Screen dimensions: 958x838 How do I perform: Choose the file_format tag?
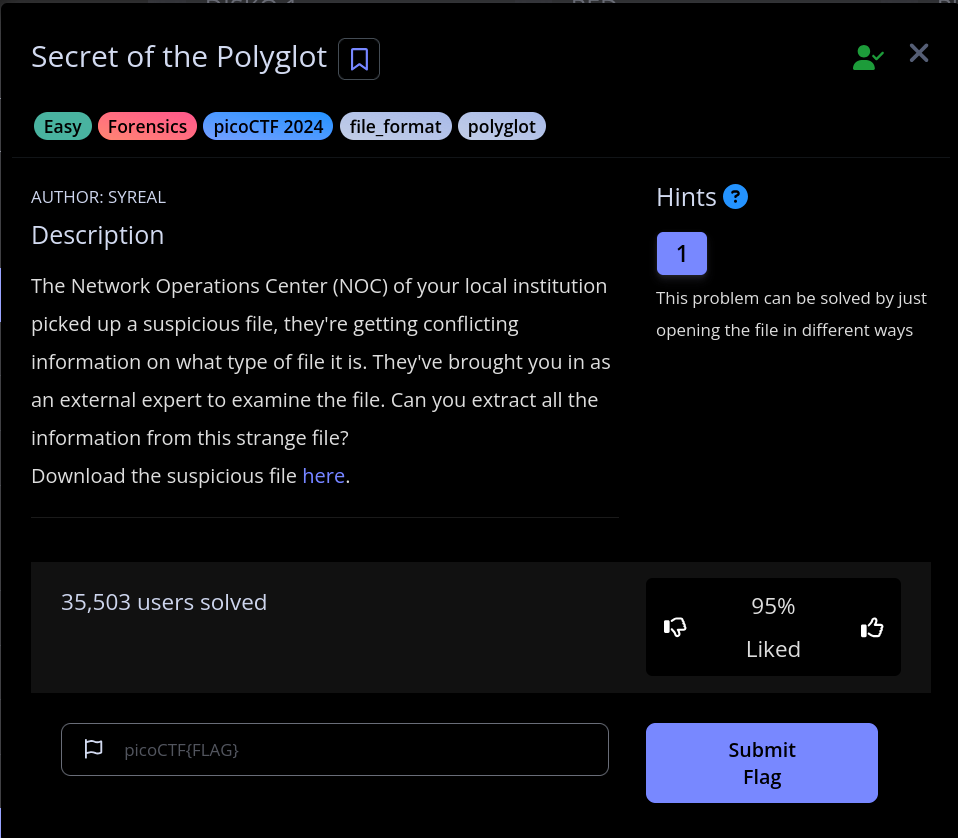pyautogui.click(x=395, y=127)
